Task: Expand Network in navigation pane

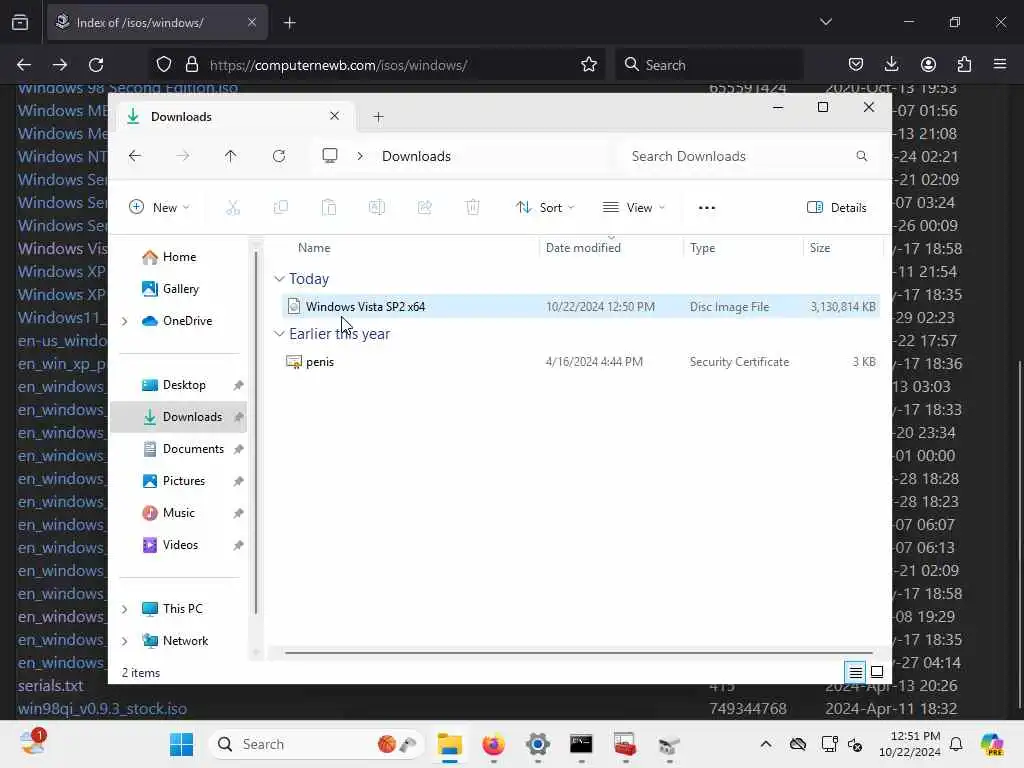Action: pos(125,641)
